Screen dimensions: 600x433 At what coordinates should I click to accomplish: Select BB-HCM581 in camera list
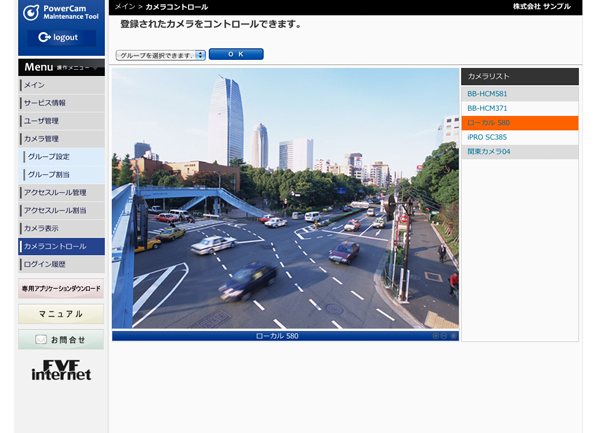point(519,94)
